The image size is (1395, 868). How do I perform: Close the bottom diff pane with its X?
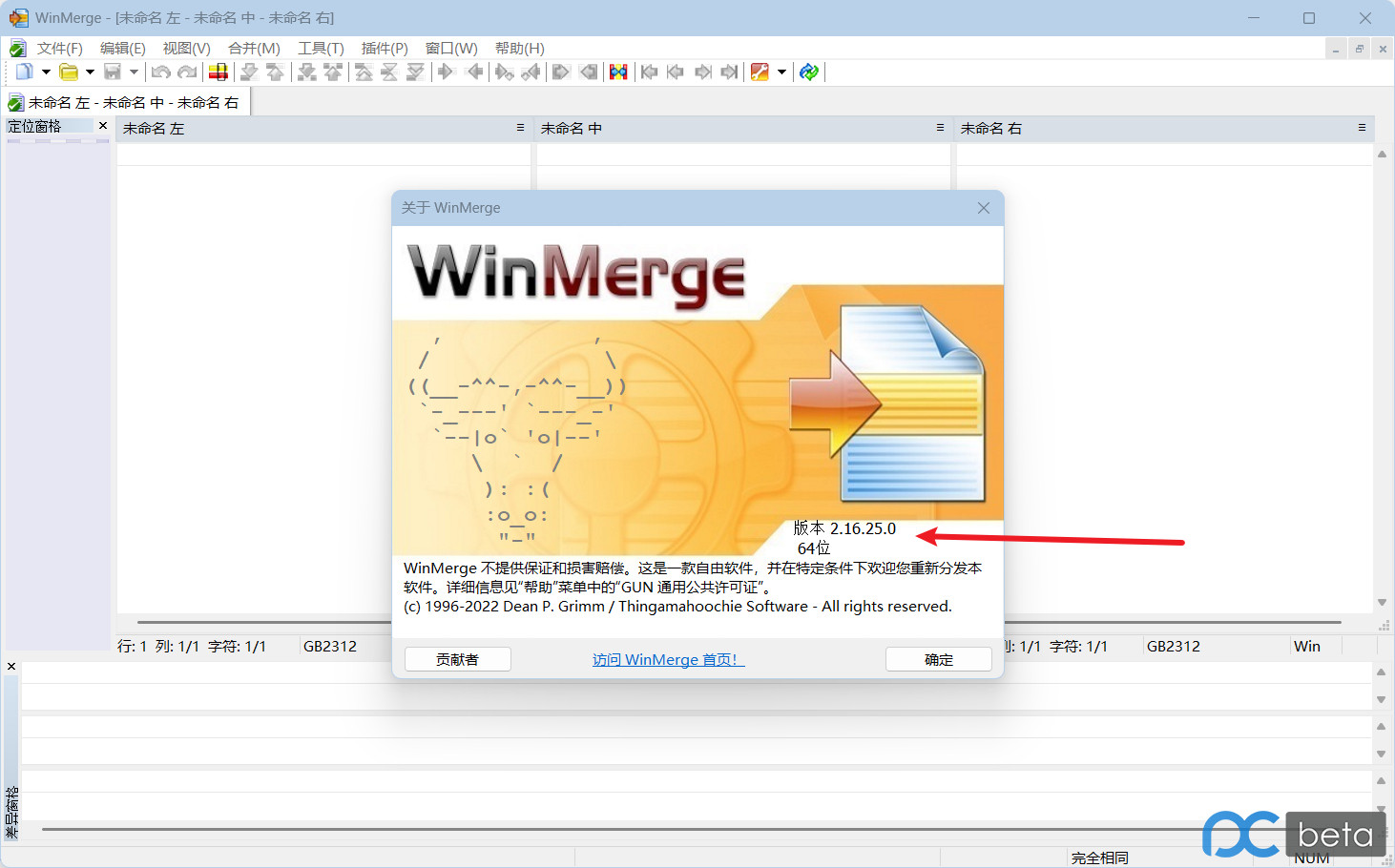(x=11, y=667)
